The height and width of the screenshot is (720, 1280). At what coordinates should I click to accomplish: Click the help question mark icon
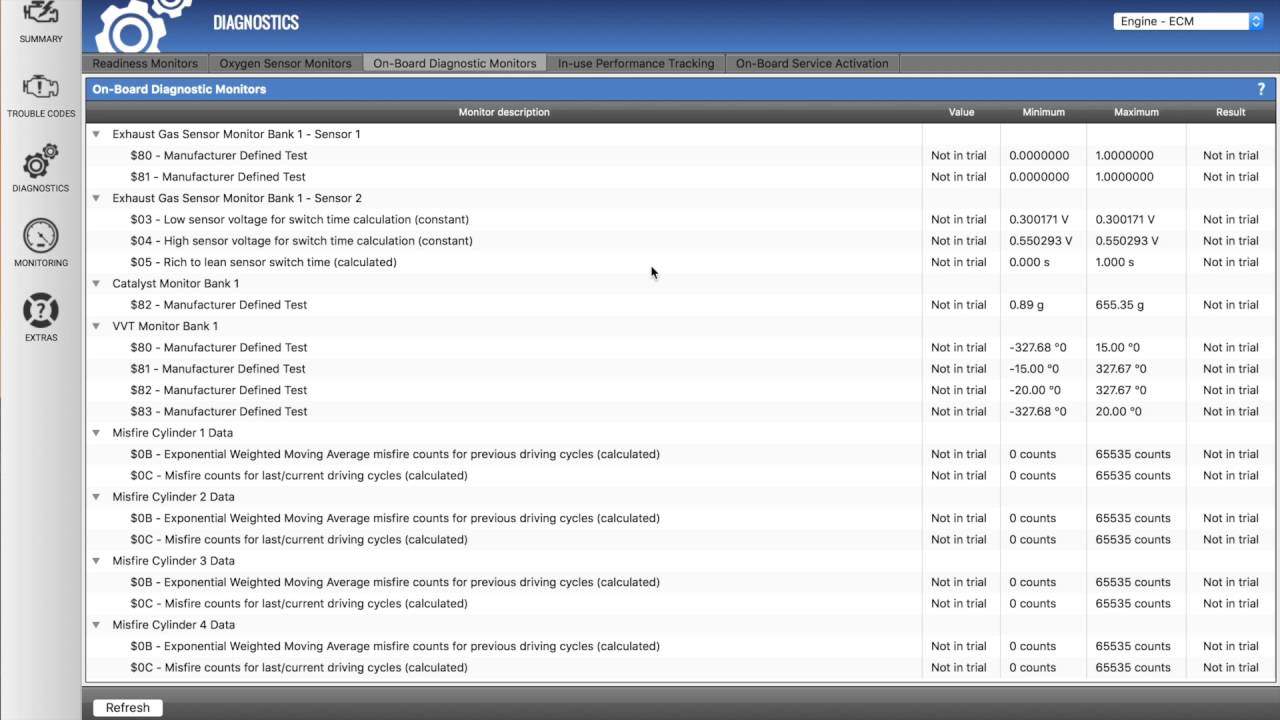click(1260, 89)
